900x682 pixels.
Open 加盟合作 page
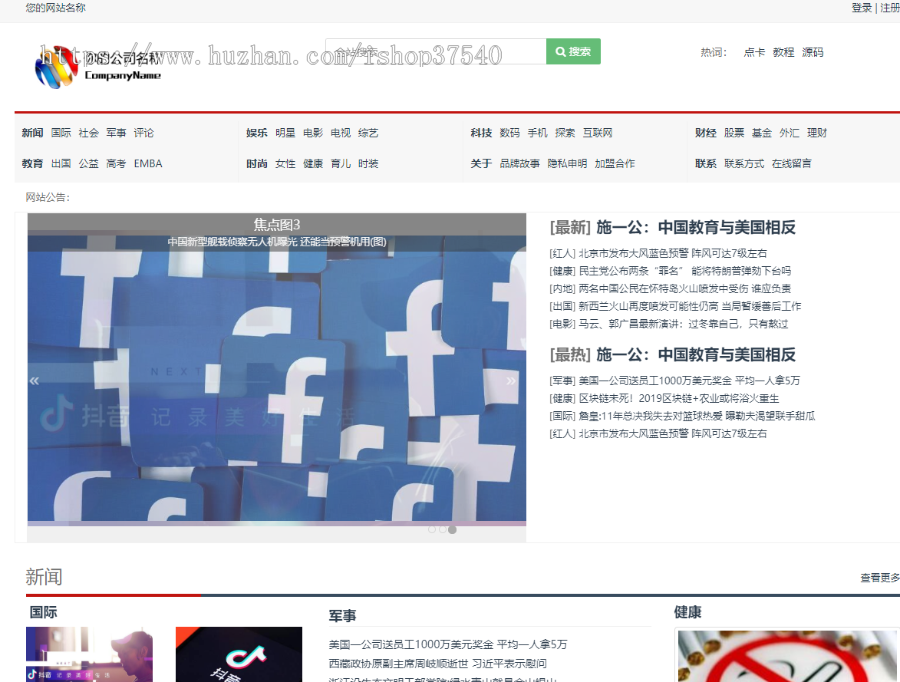pyautogui.click(x=615, y=164)
